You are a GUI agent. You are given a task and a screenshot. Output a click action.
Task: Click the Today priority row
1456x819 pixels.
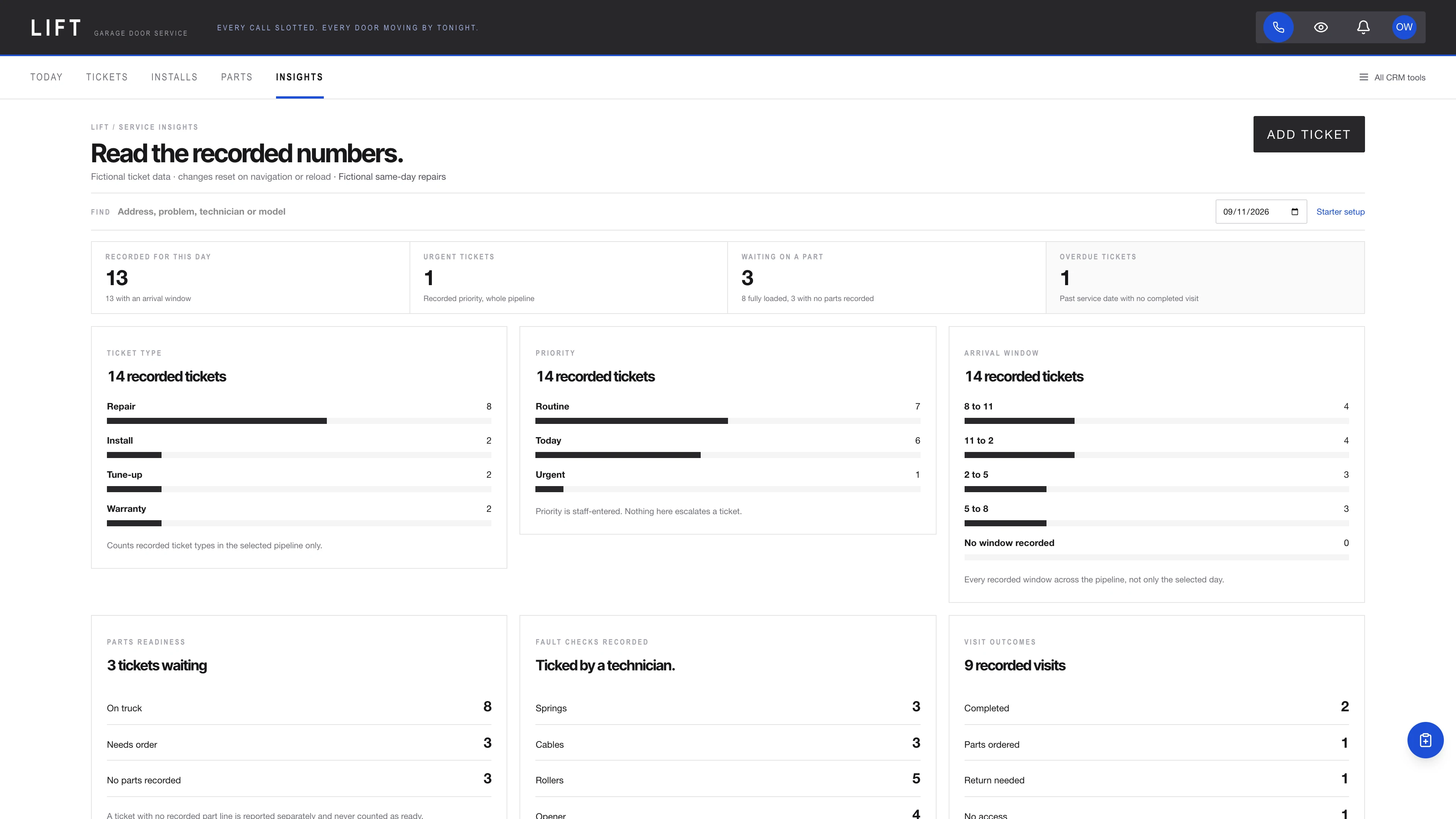click(x=728, y=447)
